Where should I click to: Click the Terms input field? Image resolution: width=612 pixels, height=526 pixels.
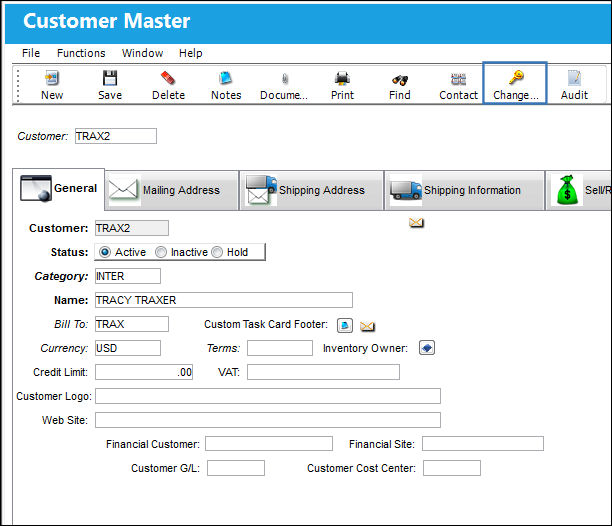(x=280, y=348)
